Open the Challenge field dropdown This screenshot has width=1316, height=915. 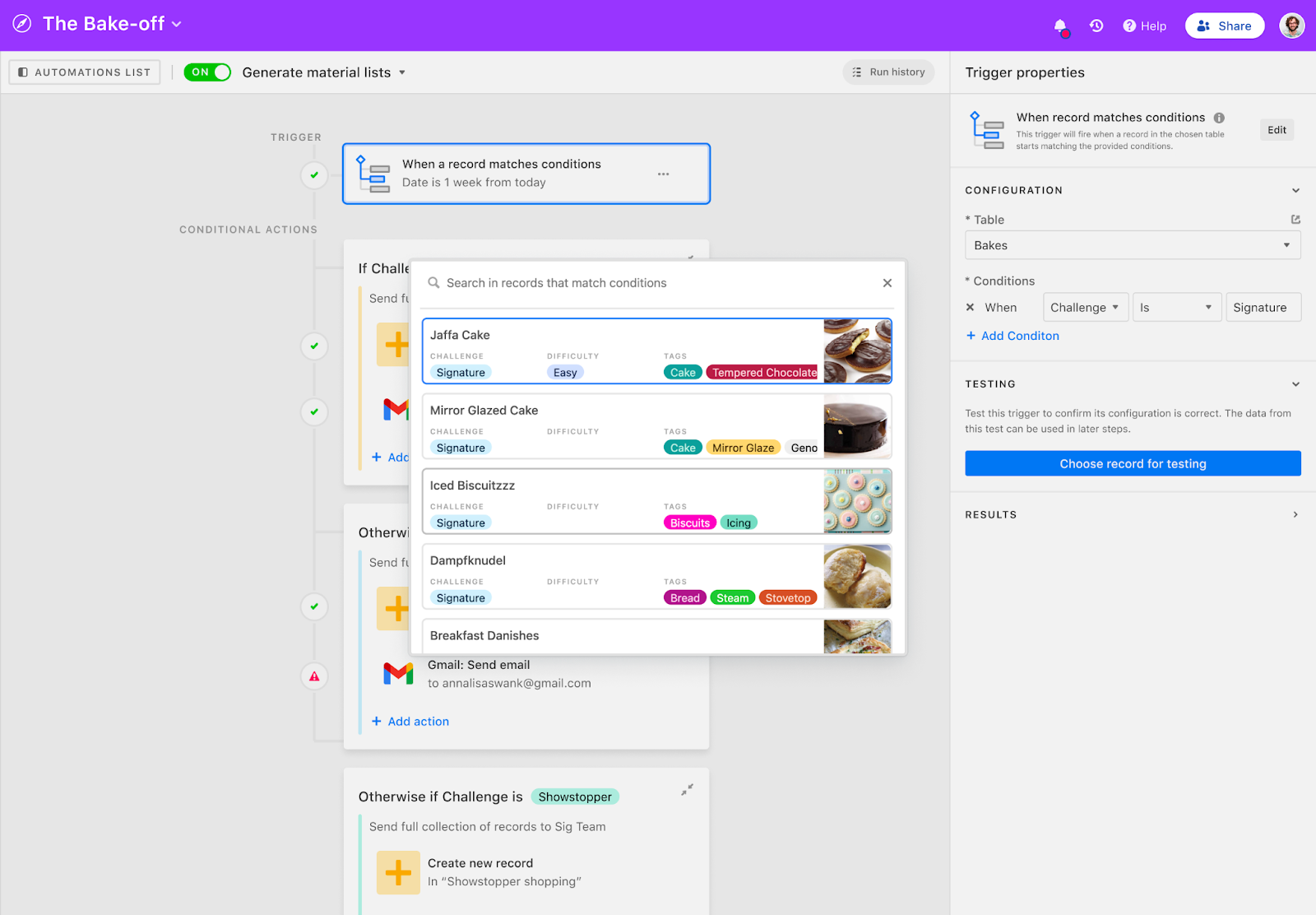[x=1086, y=308]
